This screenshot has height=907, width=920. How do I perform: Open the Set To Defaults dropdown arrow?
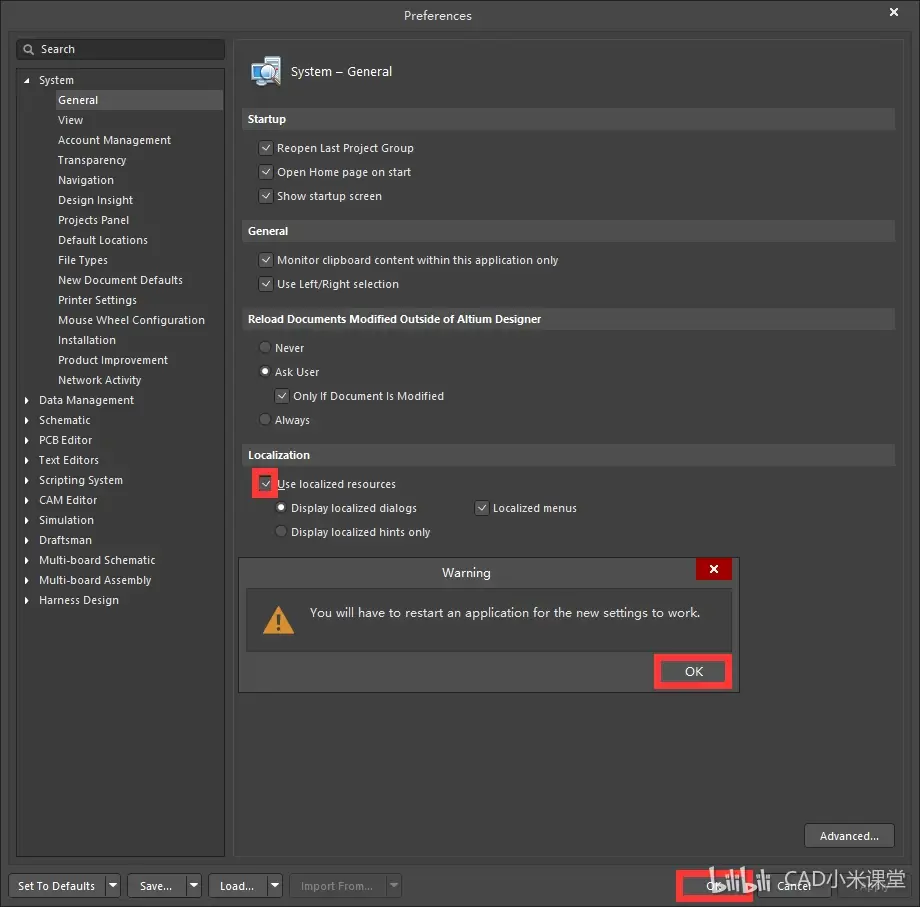click(113, 885)
